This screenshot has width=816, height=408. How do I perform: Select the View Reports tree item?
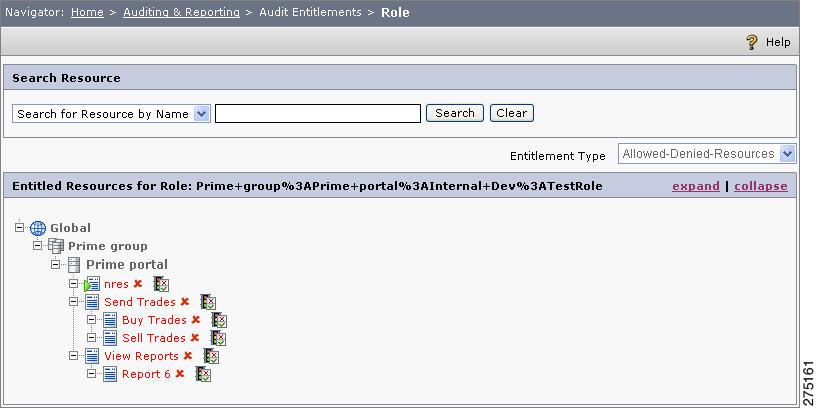pos(141,356)
